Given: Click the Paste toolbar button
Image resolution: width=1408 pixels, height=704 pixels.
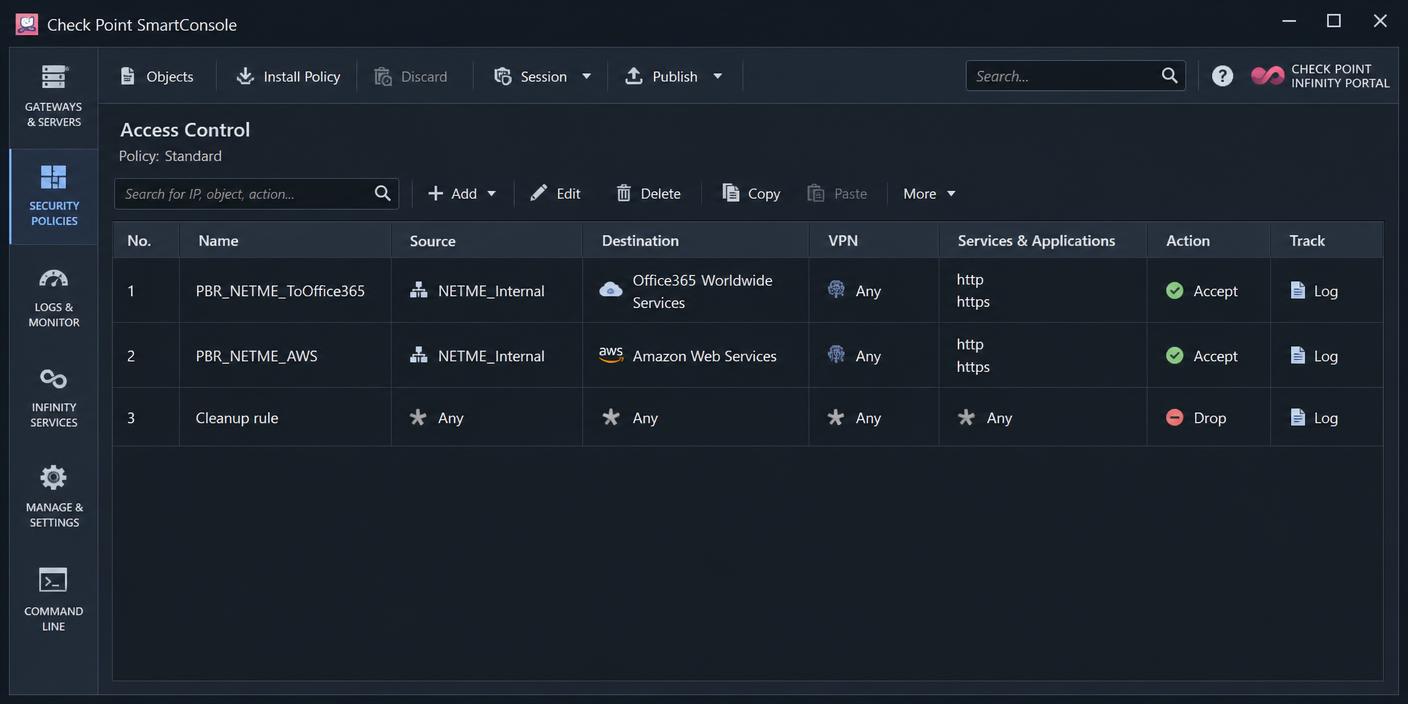Looking at the screenshot, I should (x=838, y=193).
